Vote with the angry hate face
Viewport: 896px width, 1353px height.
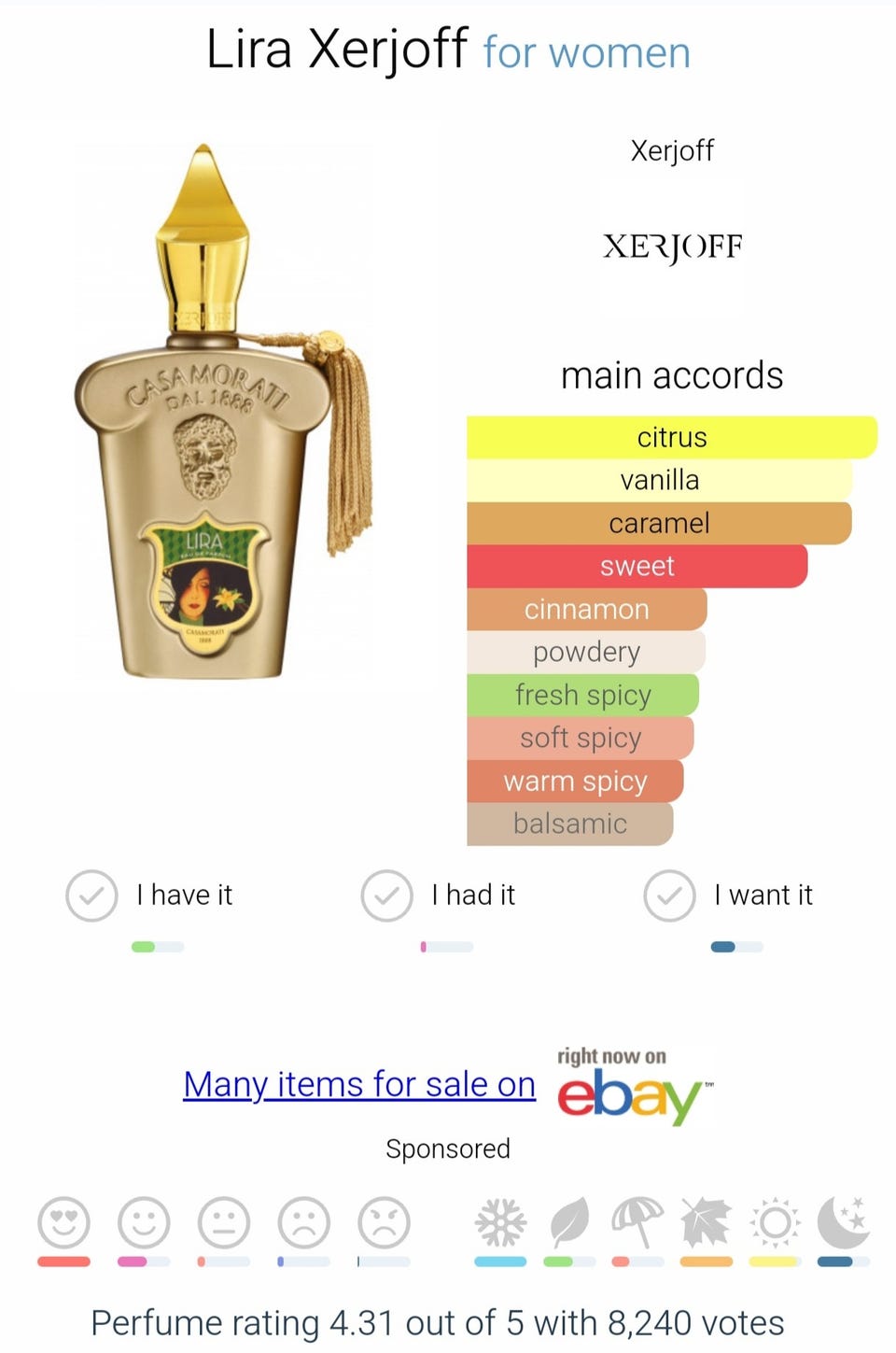(x=385, y=1222)
